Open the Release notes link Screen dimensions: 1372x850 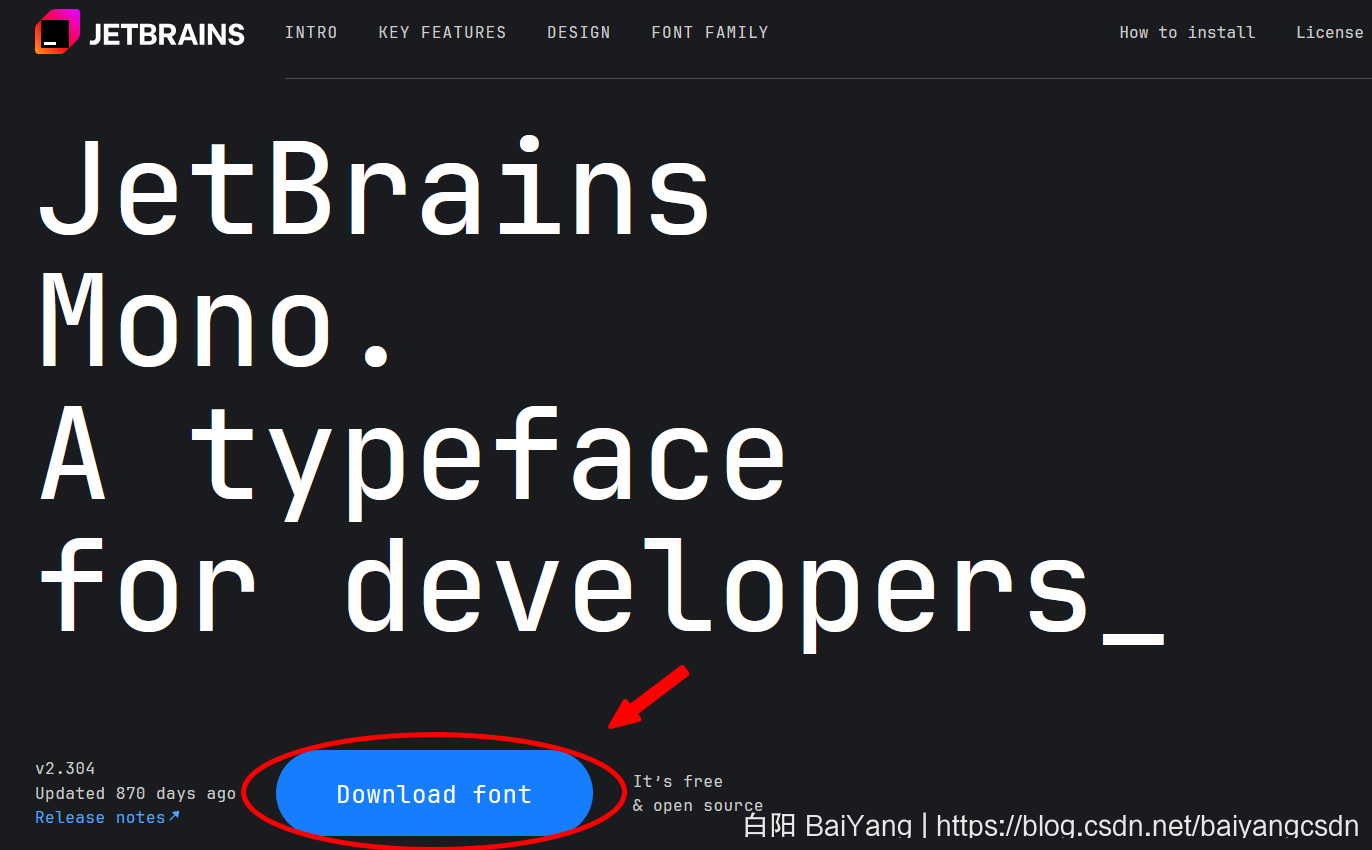[x=107, y=817]
